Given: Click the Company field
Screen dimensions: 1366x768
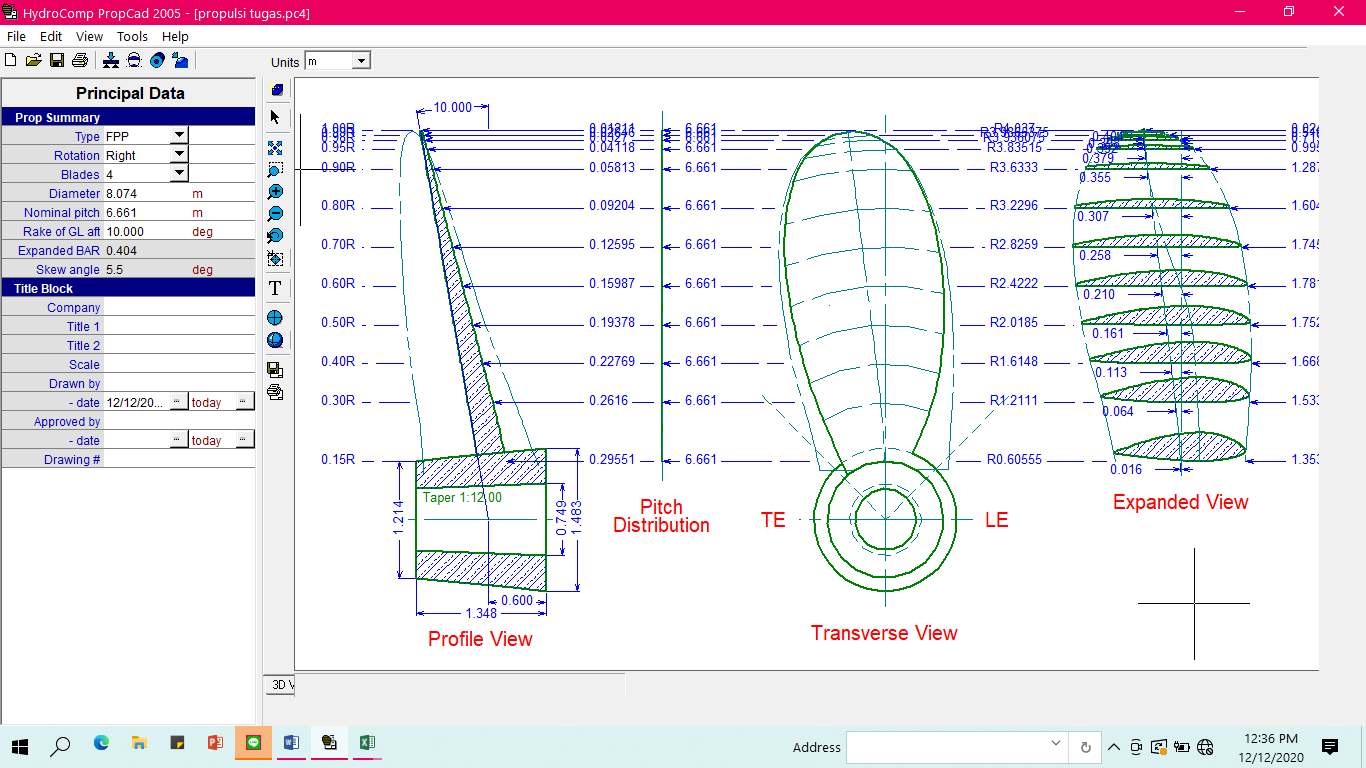Looking at the screenshot, I should [x=179, y=307].
